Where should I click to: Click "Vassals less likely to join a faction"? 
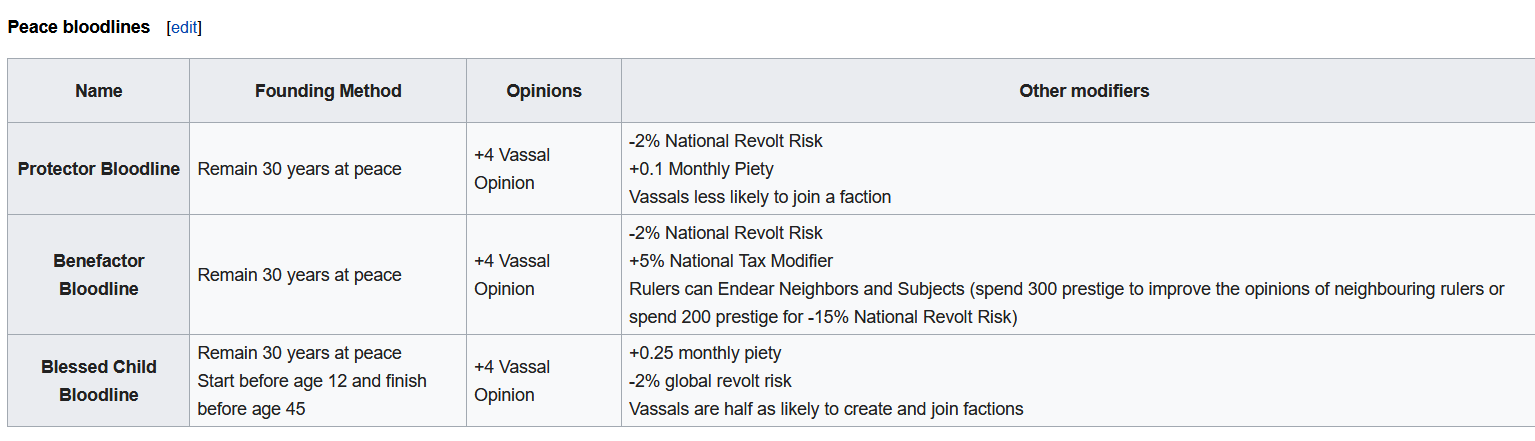[760, 197]
